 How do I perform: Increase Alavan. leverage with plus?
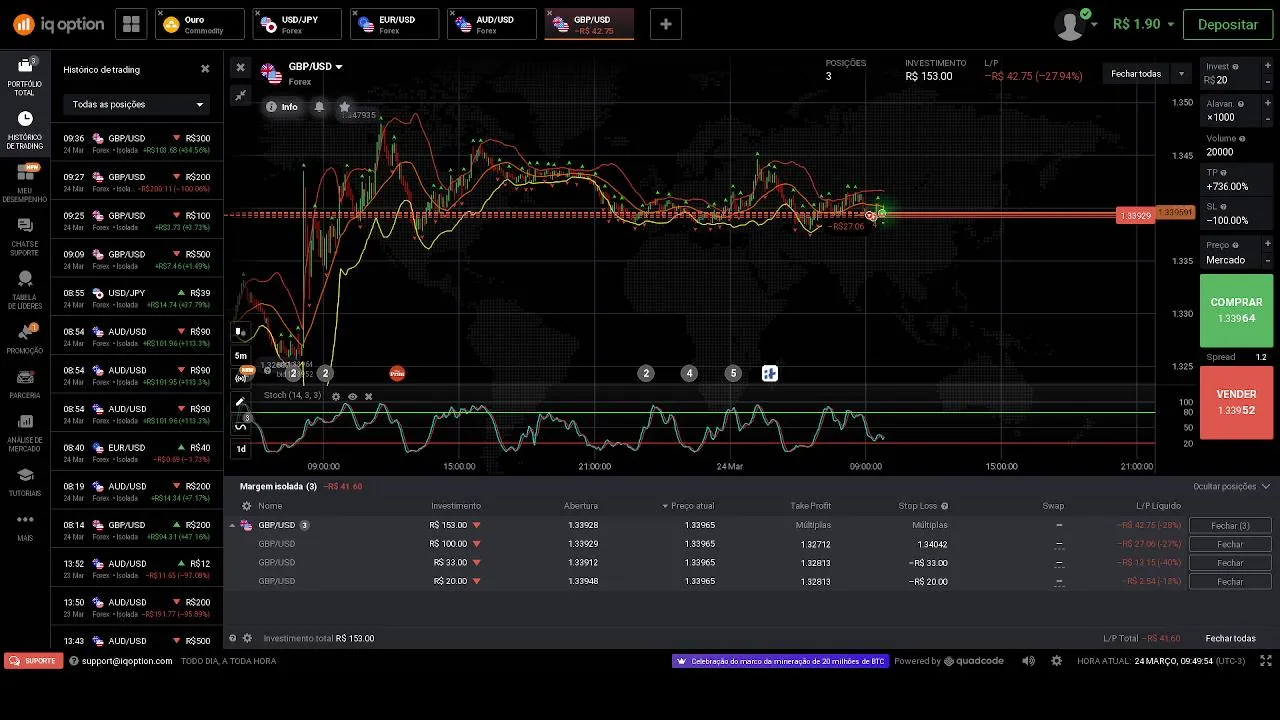click(1268, 102)
